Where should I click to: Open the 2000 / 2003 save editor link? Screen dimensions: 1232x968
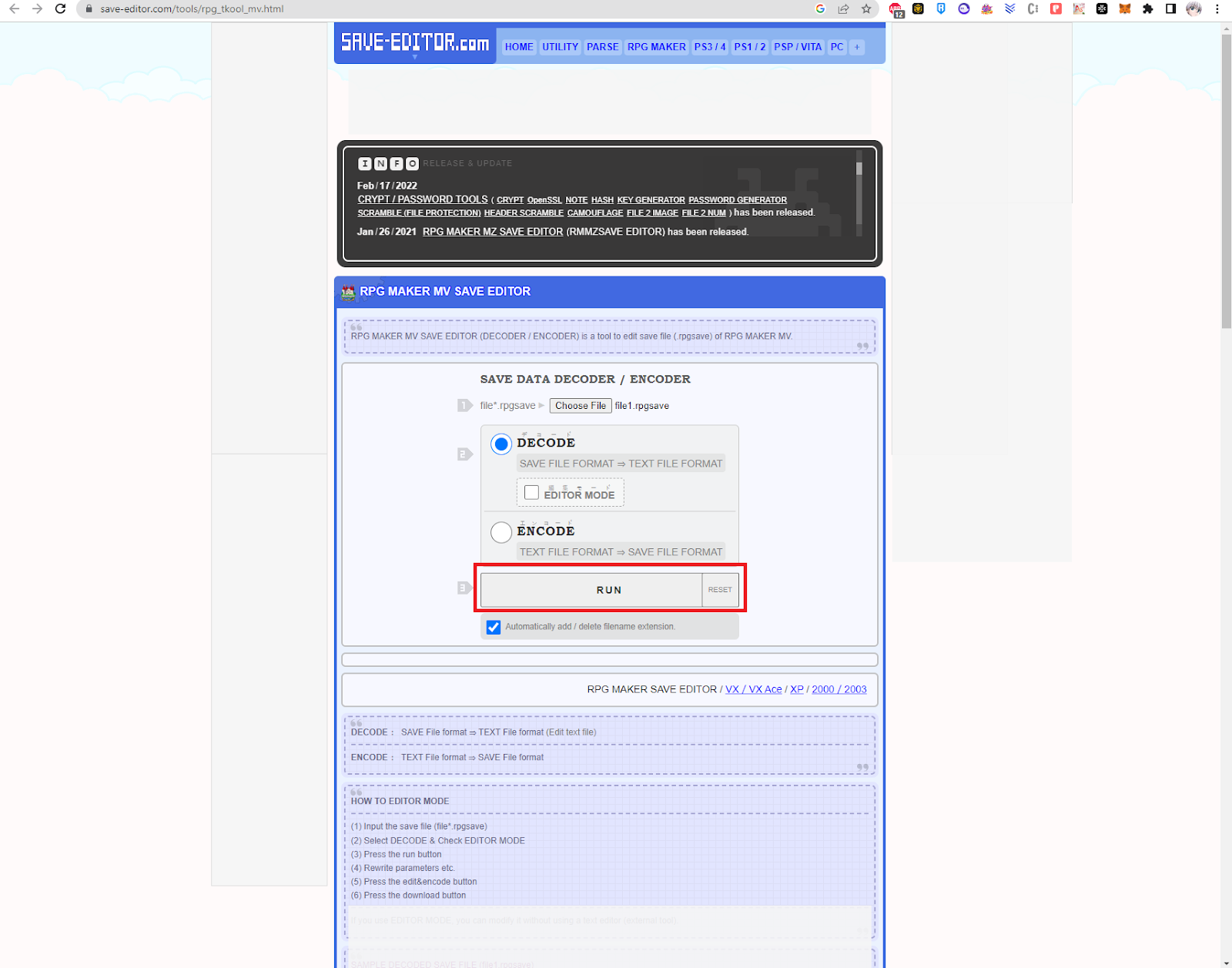[x=839, y=690]
